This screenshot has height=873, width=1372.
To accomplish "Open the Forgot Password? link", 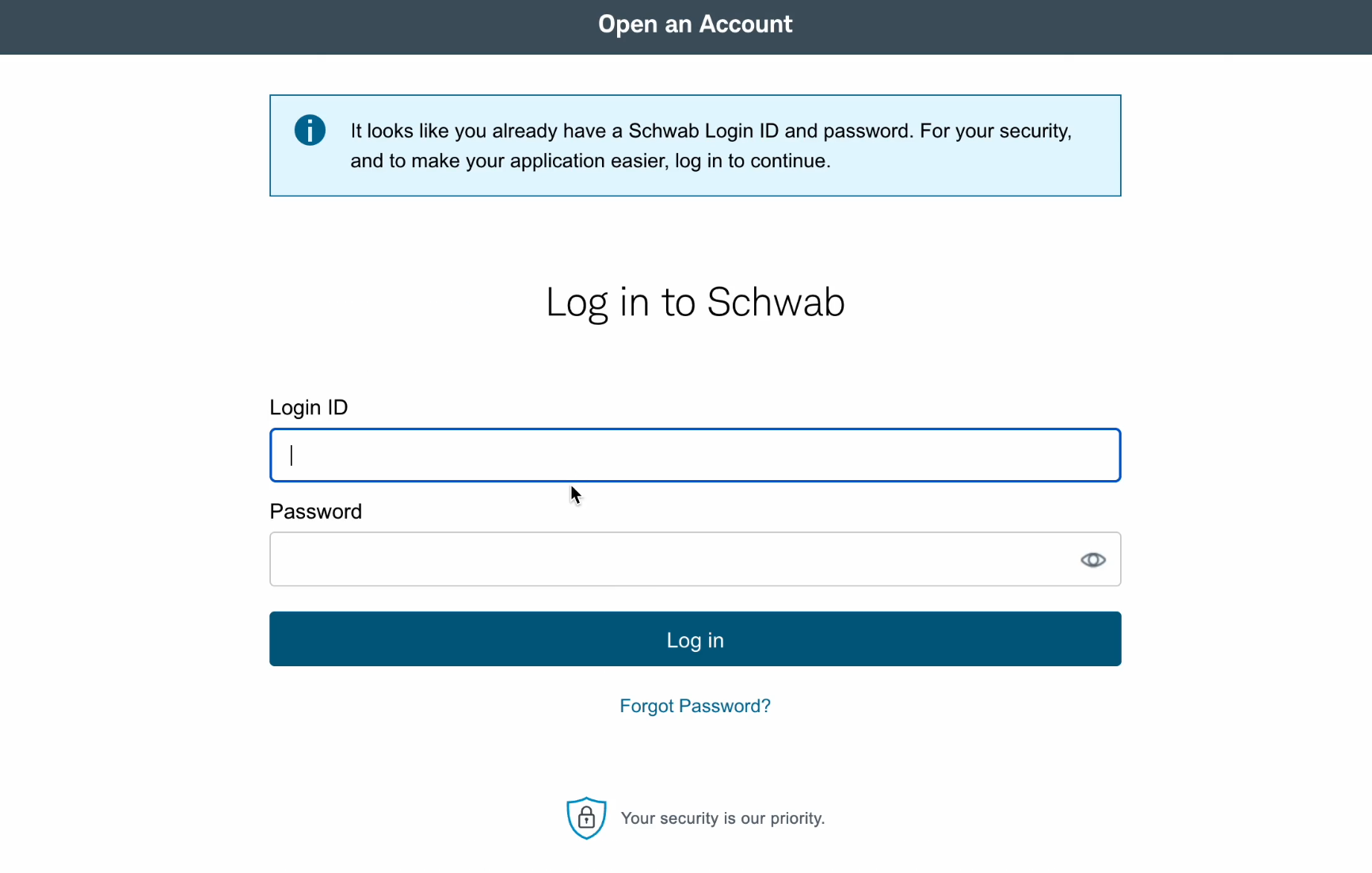I will [x=695, y=706].
